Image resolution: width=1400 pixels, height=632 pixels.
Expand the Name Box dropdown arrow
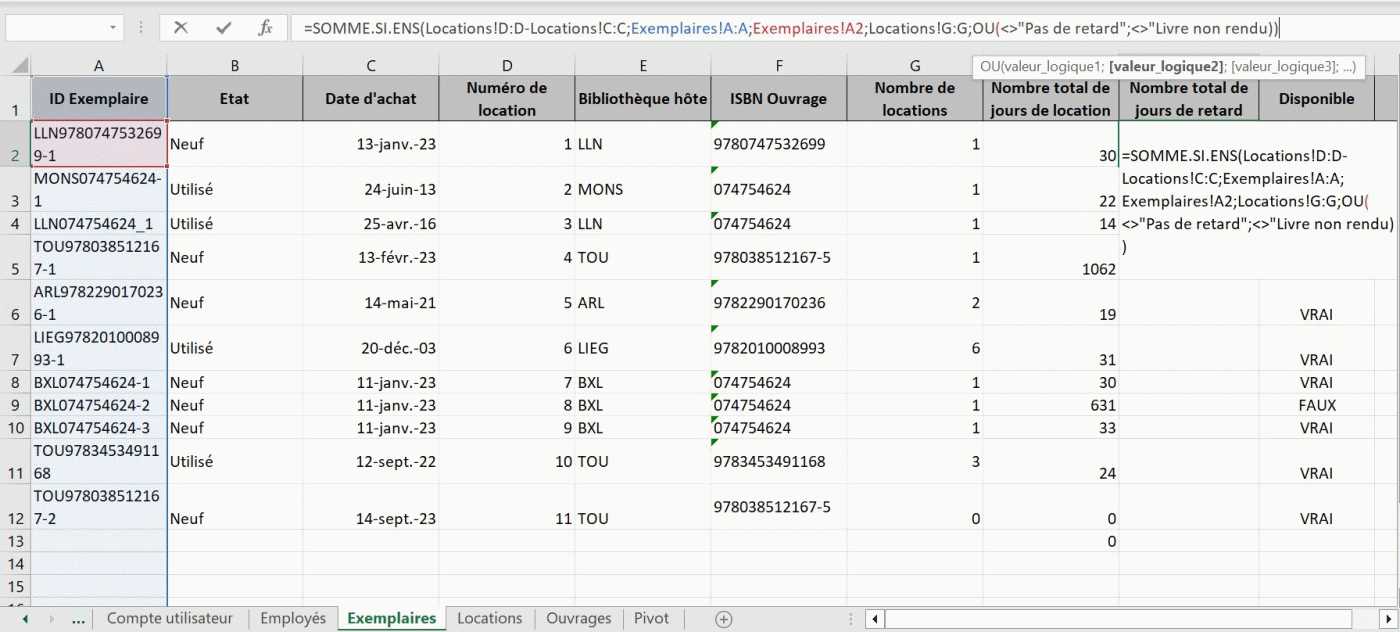point(113,28)
